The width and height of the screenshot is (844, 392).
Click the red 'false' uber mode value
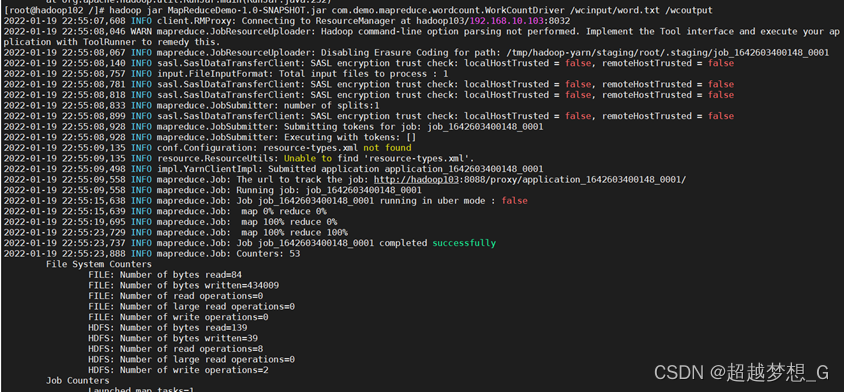[515, 201]
